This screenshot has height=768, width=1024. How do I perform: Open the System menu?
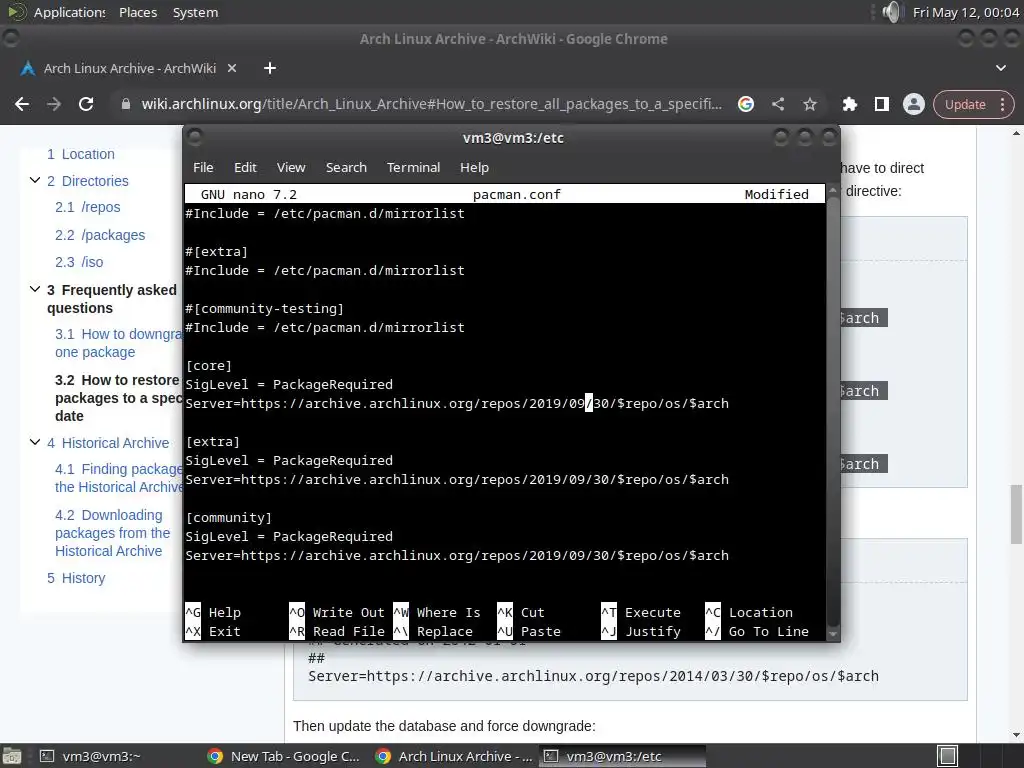pos(195,12)
